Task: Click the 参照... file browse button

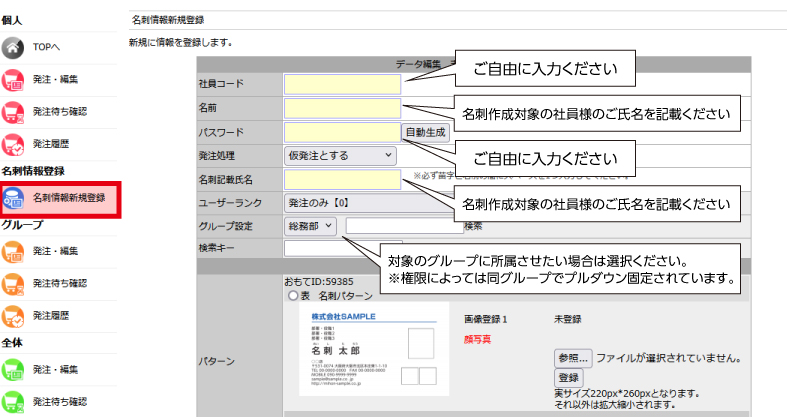Action: click(573, 358)
